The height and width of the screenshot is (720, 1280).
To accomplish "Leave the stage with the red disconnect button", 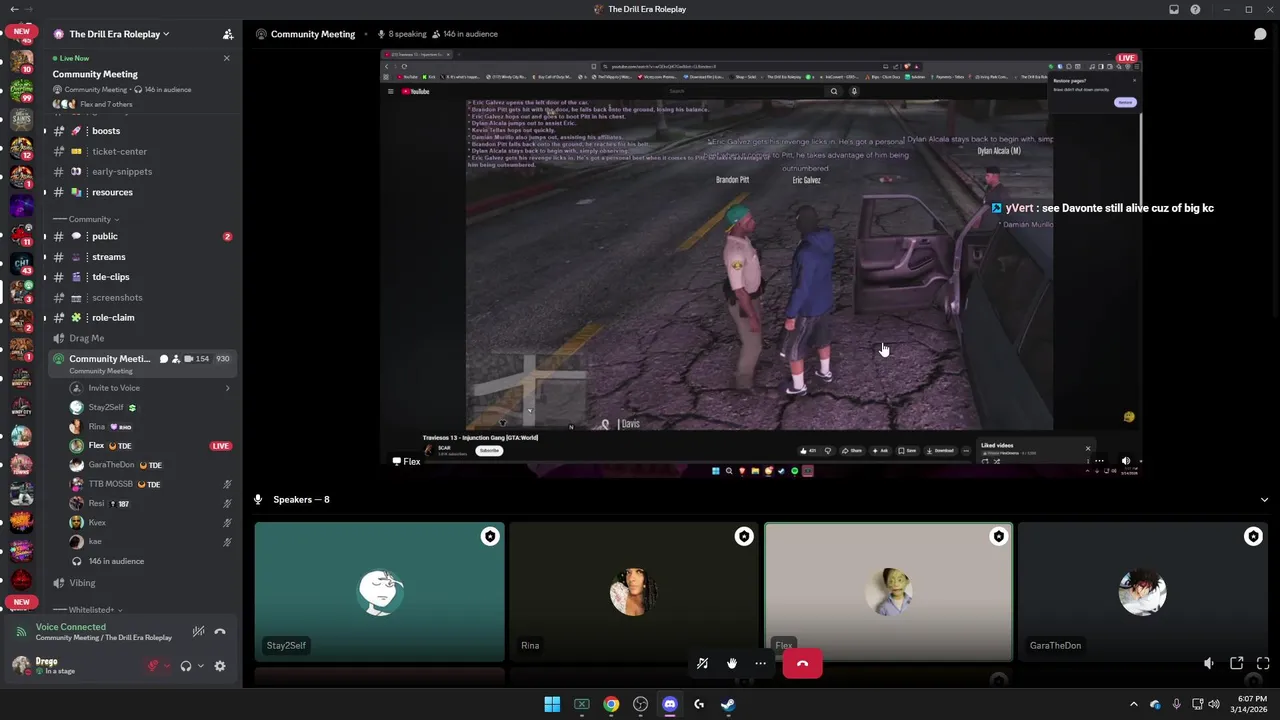I will pos(802,663).
